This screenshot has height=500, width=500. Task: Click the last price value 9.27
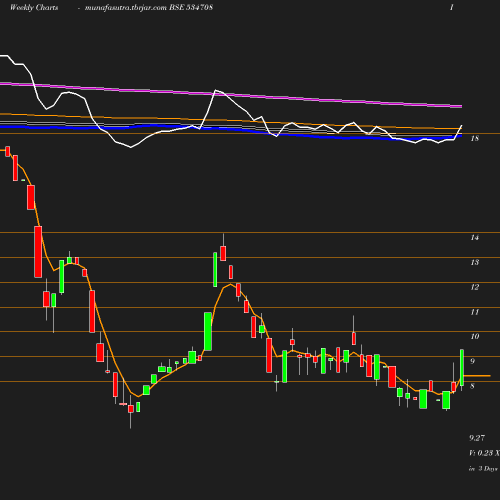tap(477, 438)
